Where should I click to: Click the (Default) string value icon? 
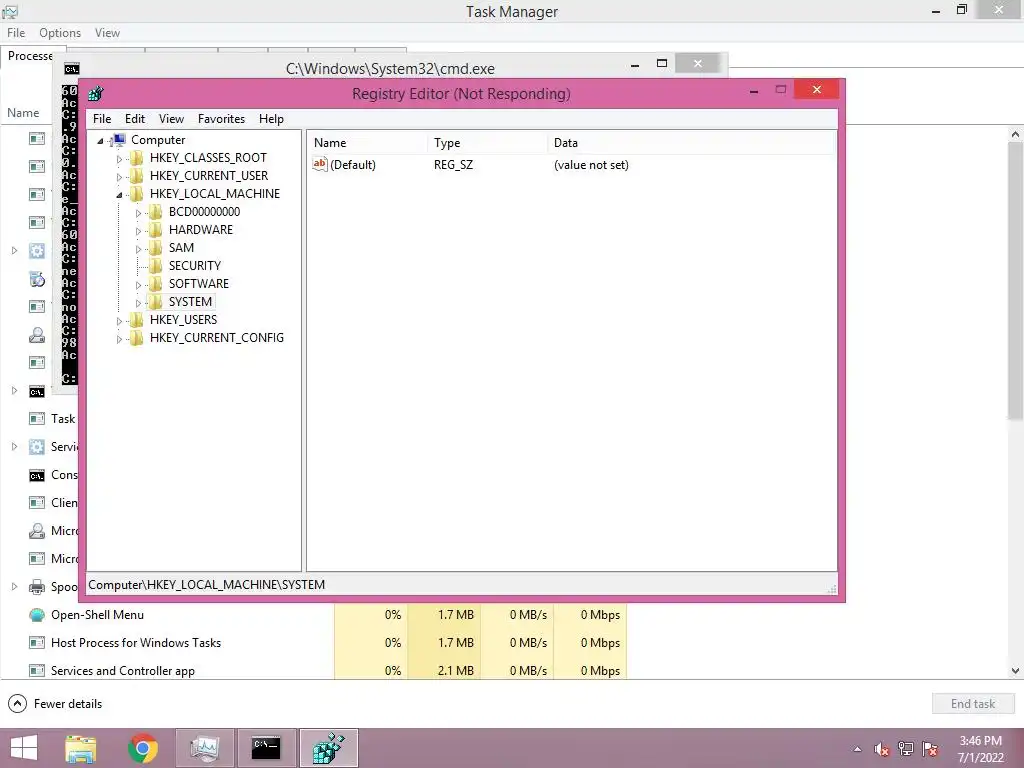click(x=319, y=165)
